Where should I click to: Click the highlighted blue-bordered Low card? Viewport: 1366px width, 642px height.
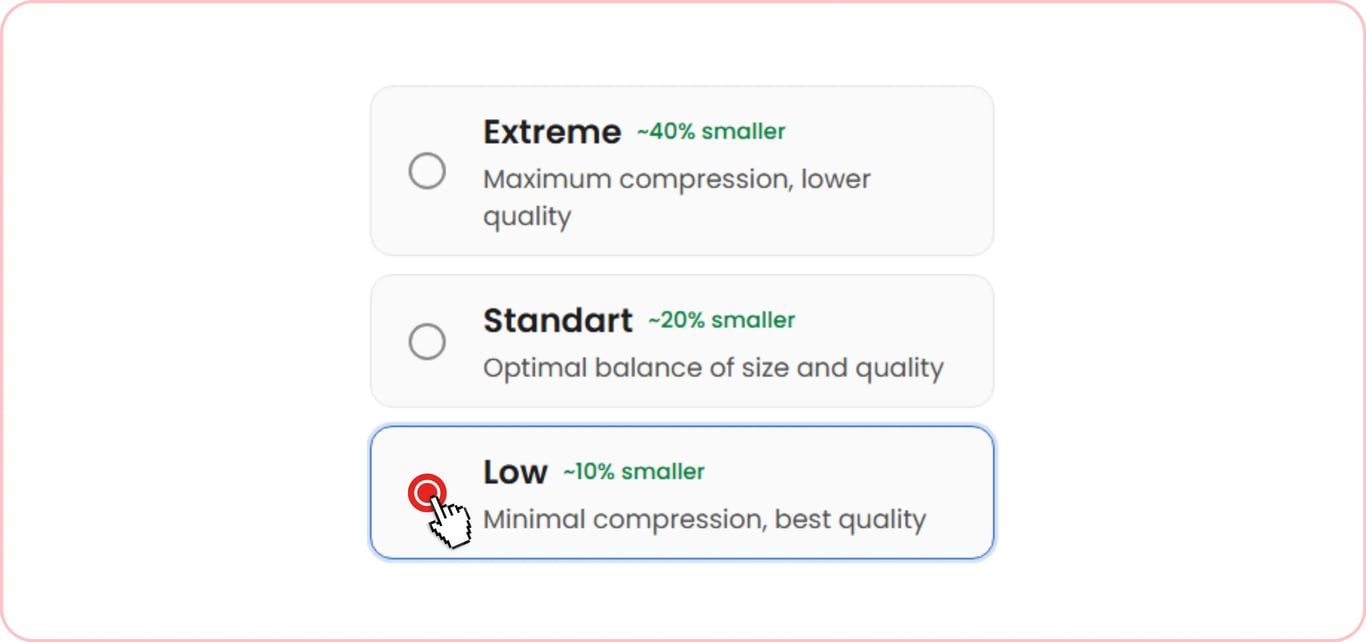pyautogui.click(x=682, y=492)
